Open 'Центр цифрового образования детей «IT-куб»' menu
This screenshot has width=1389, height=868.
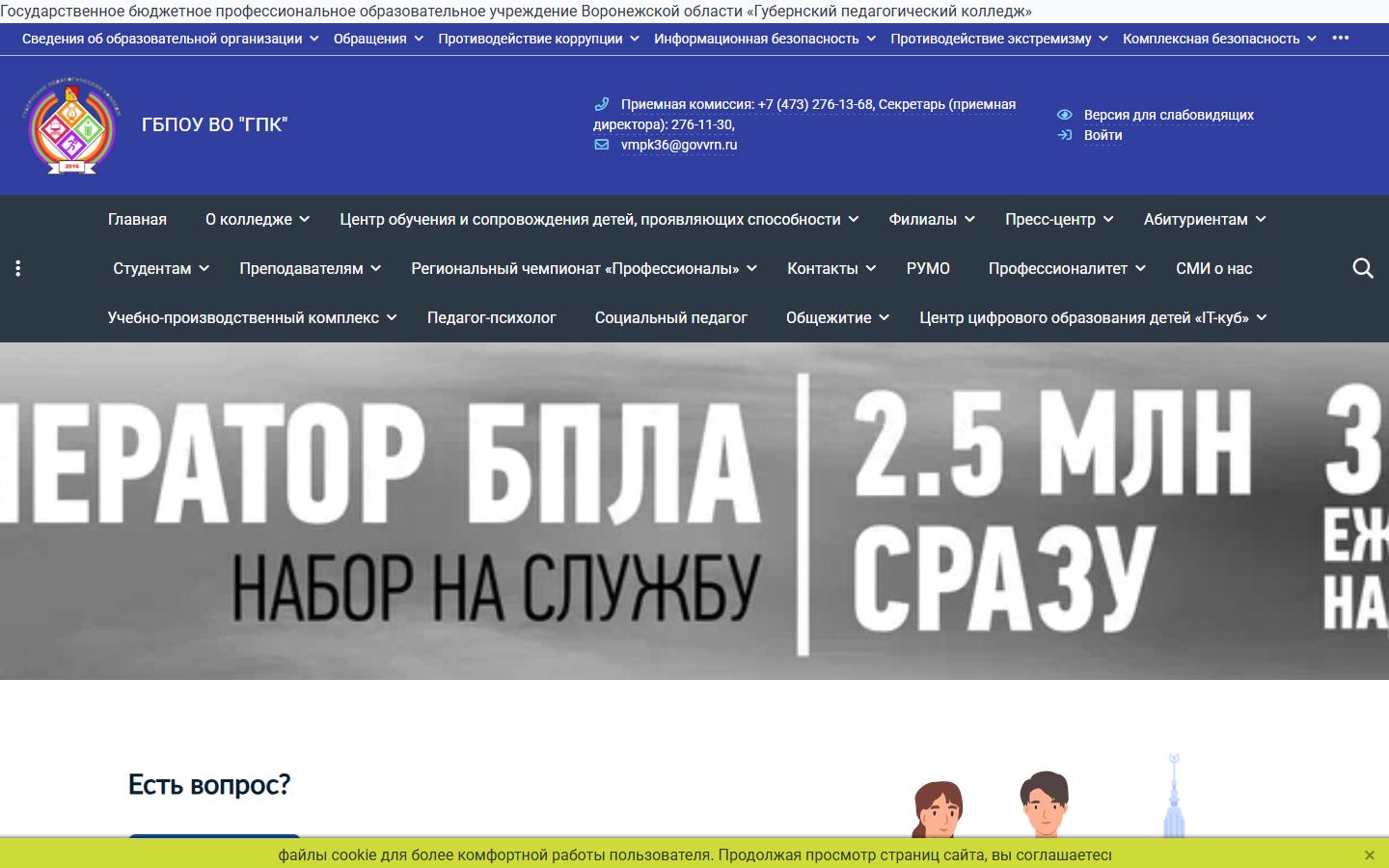[1093, 317]
